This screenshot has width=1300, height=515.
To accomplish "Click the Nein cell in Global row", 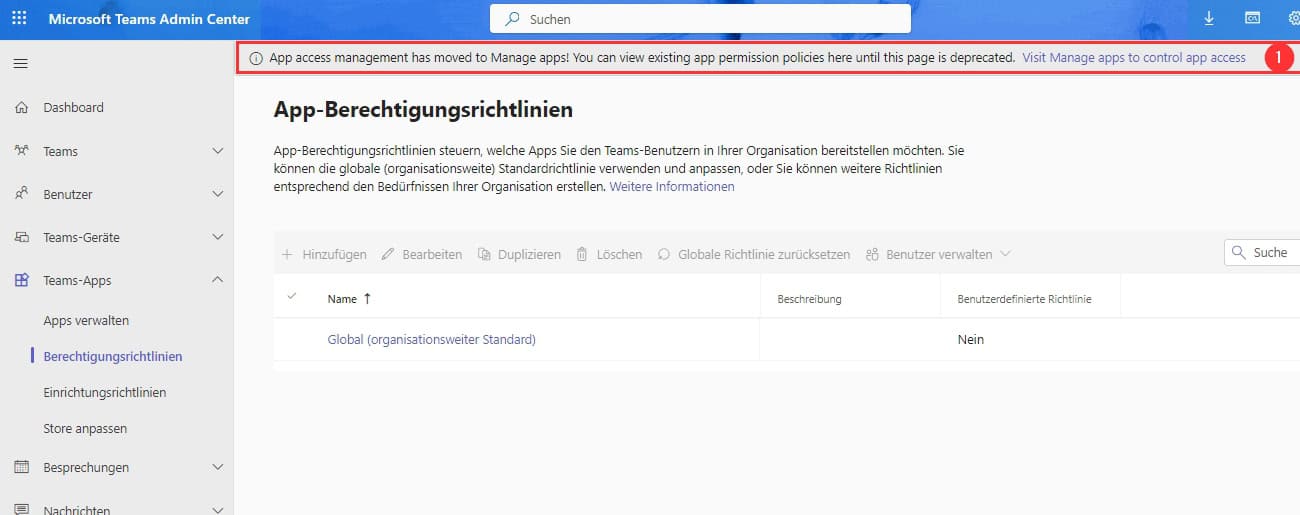I will 971,340.
